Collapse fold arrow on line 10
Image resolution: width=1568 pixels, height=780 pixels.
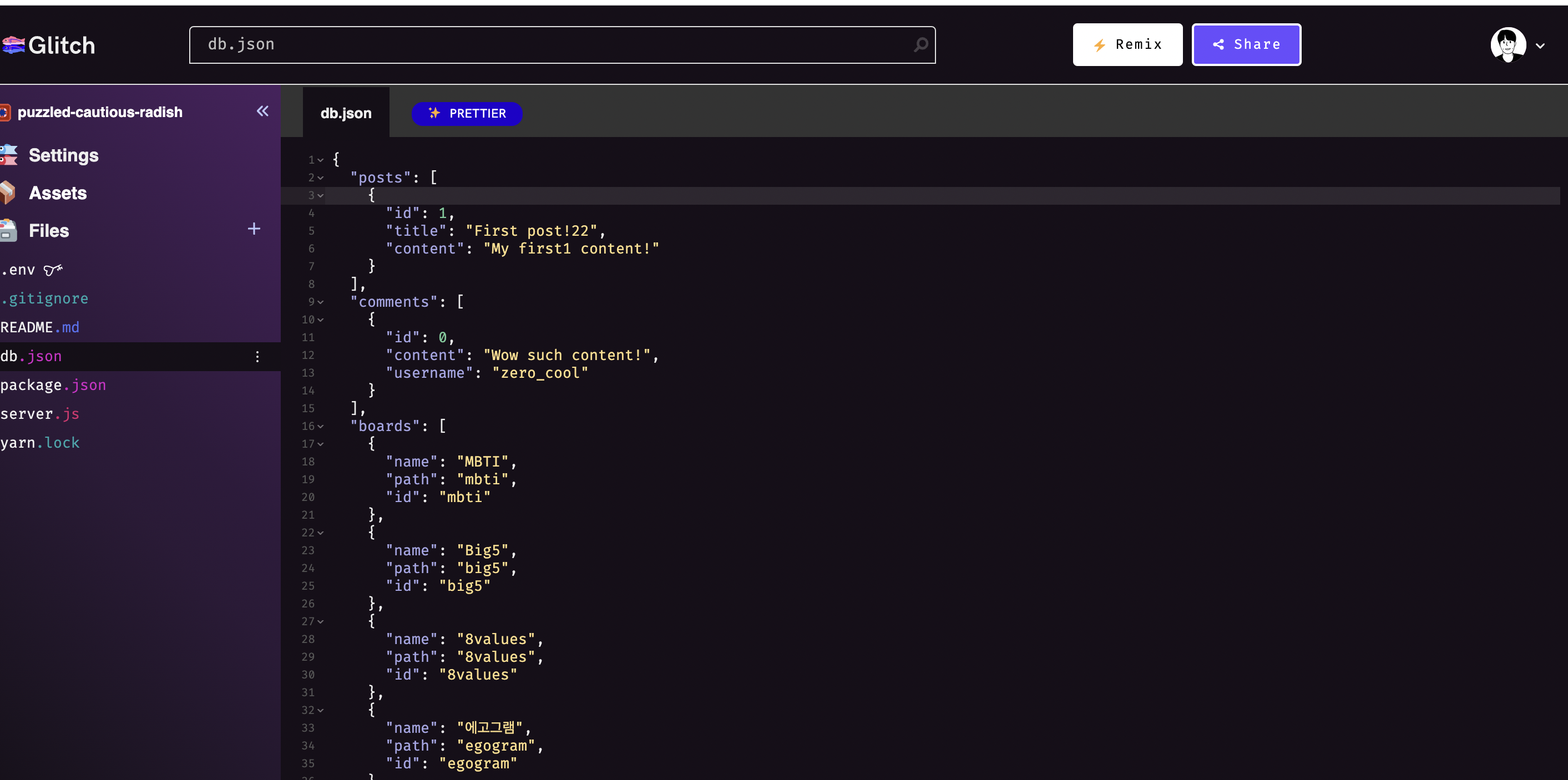320,320
